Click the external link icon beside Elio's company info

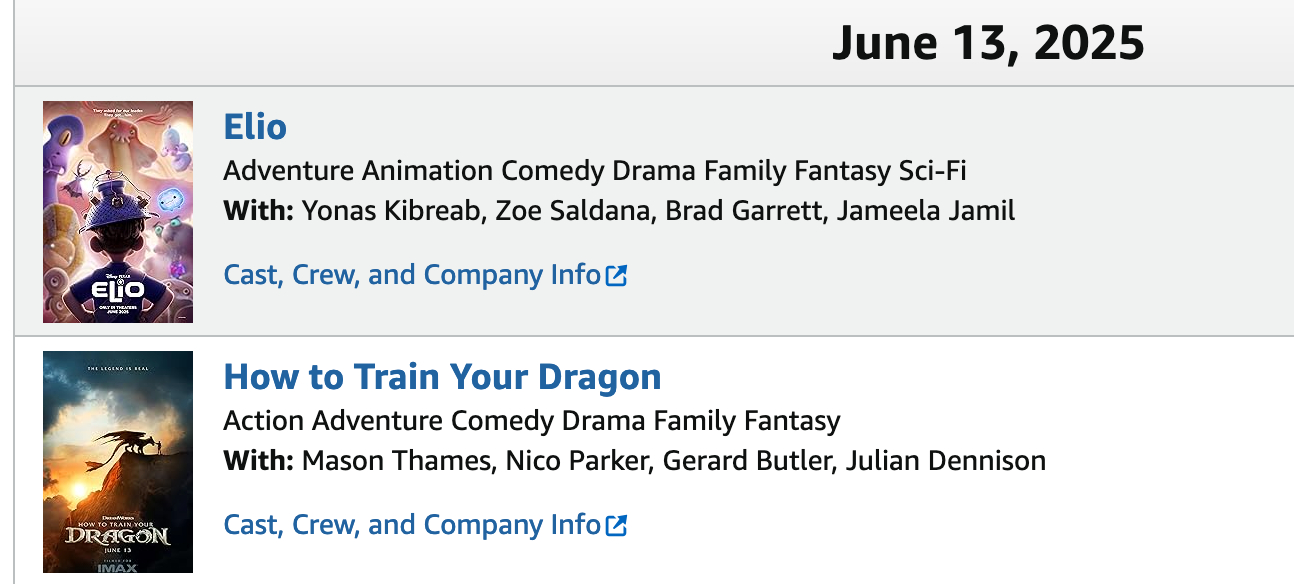[x=617, y=275]
